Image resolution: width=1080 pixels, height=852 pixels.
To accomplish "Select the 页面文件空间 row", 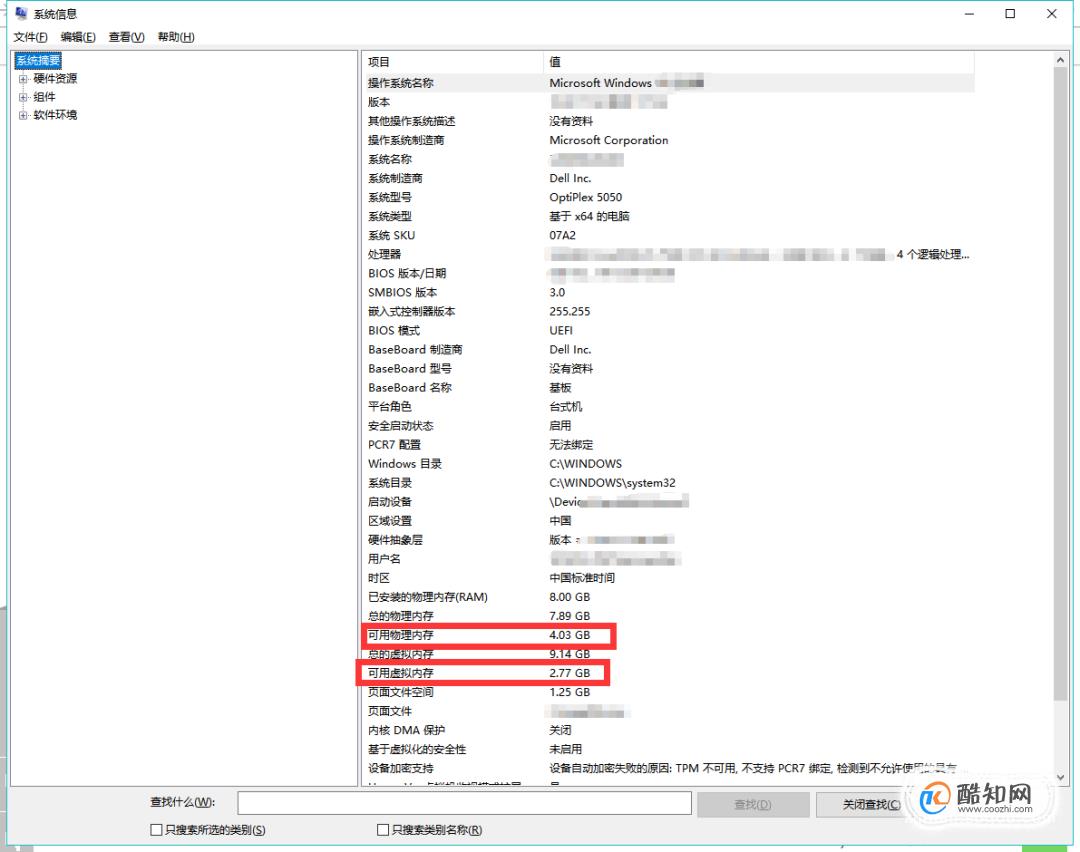I will (x=668, y=692).
